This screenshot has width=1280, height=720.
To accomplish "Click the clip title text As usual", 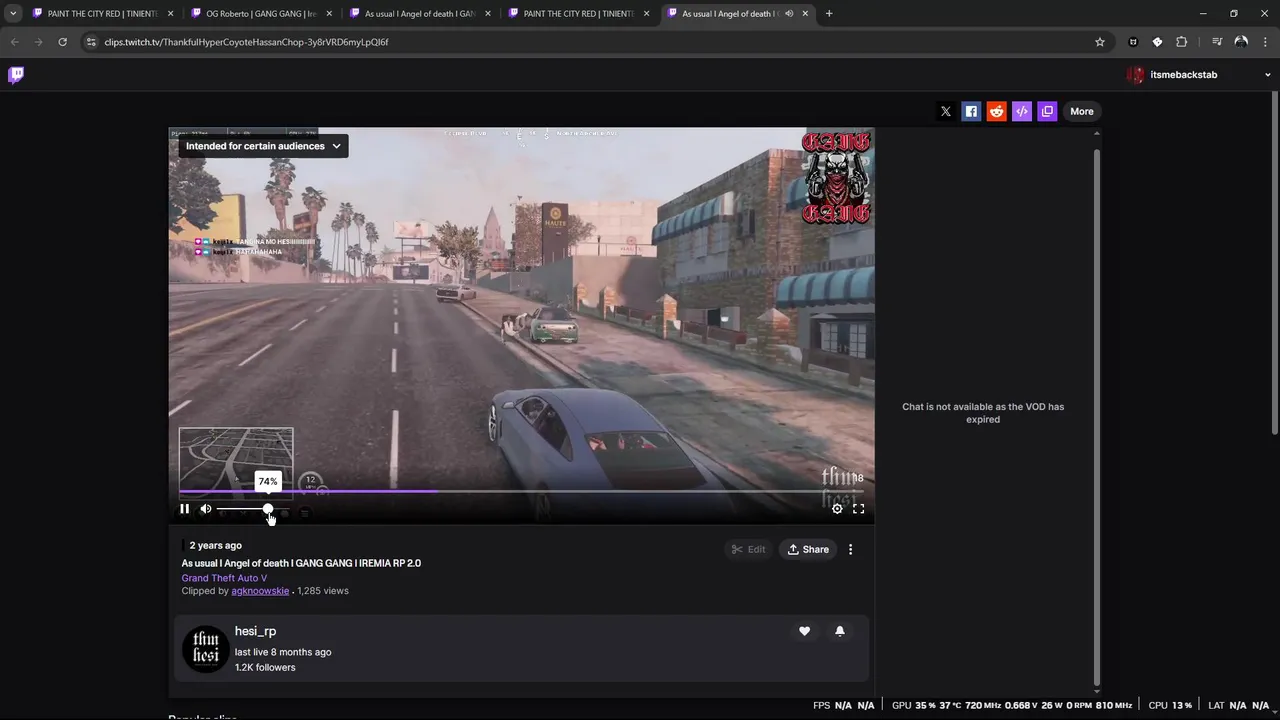I will point(301,563).
